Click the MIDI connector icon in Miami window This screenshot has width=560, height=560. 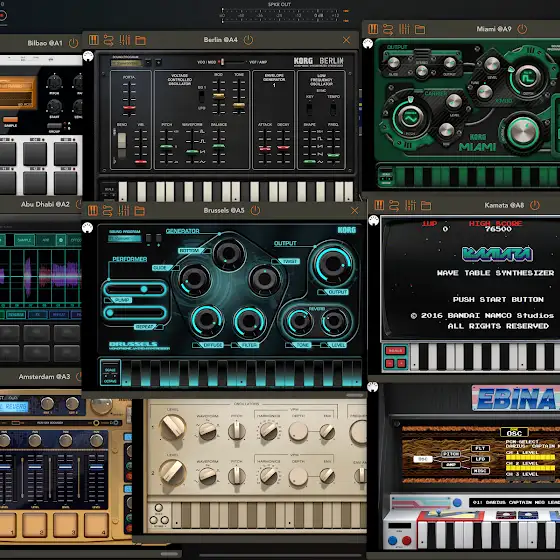coord(368,44)
